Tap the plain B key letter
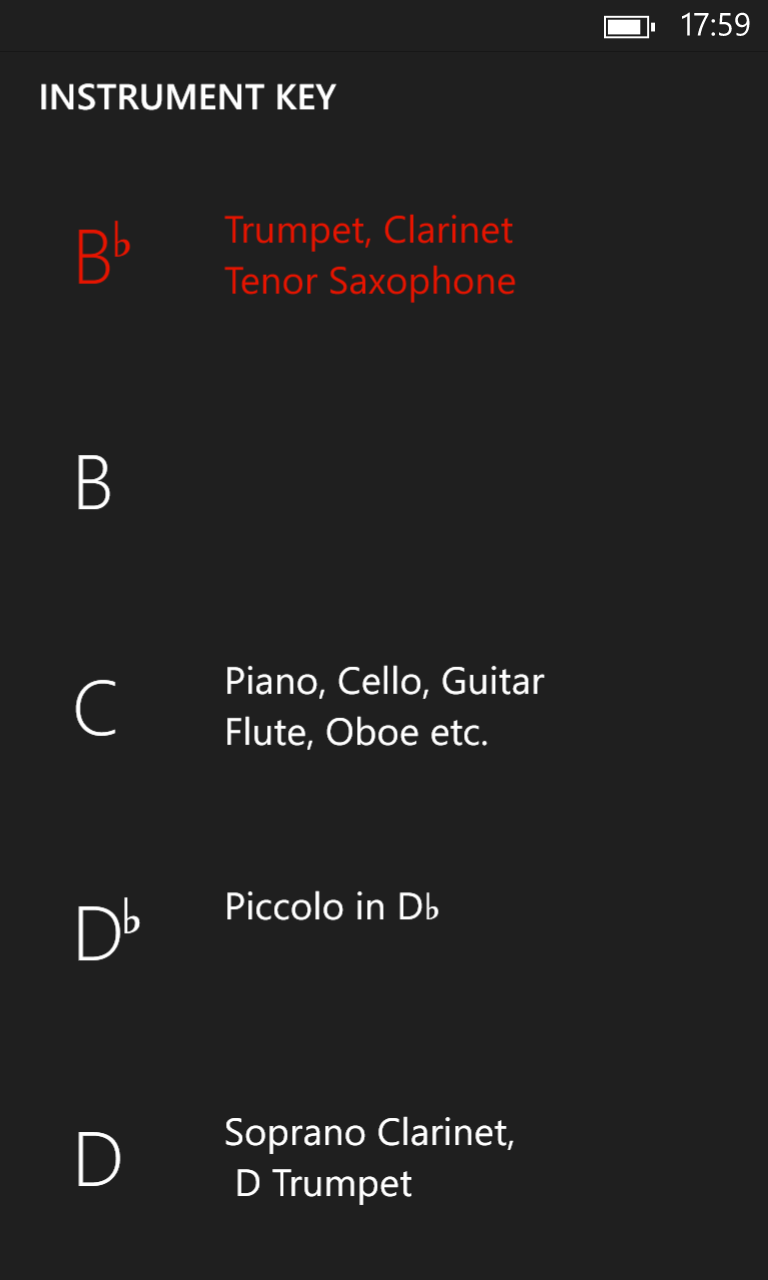Viewport: 768px width, 1280px height. (x=93, y=484)
